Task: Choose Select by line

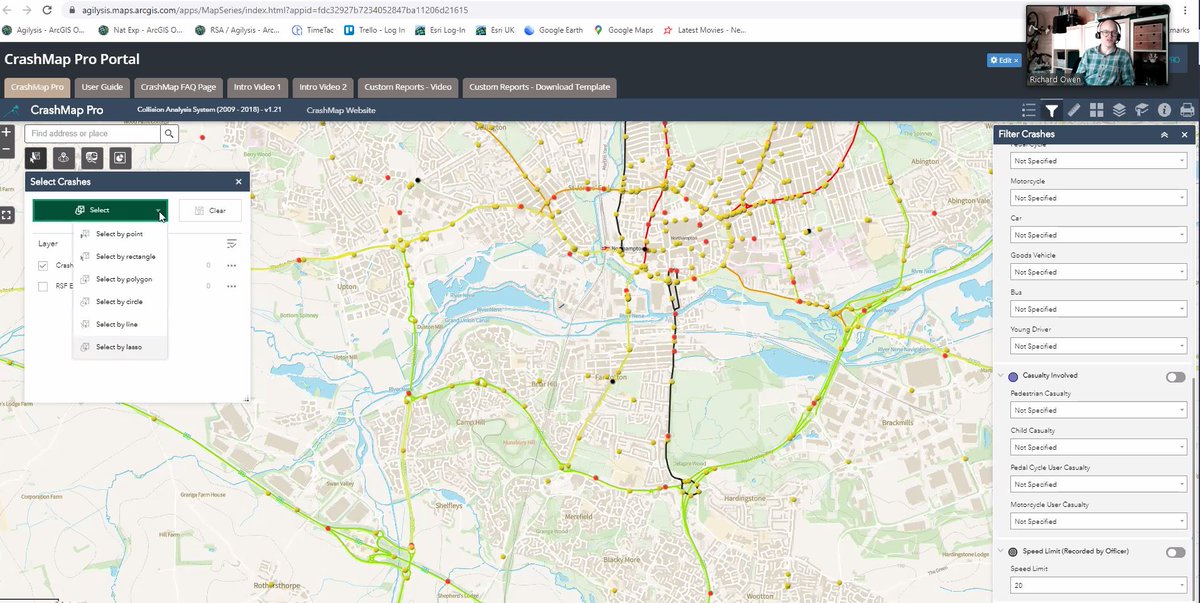Action: pyautogui.click(x=120, y=324)
